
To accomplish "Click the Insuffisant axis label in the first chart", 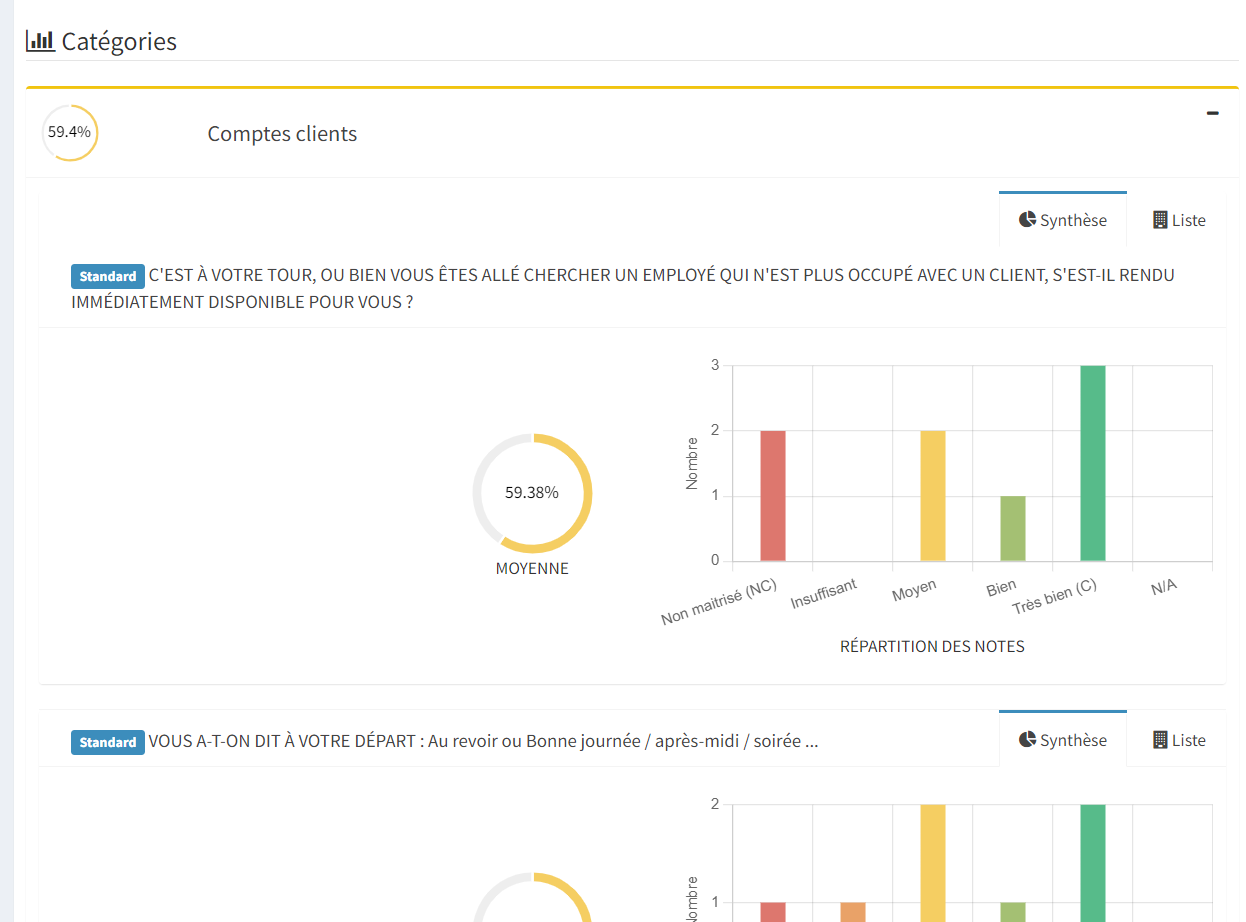I will [x=824, y=594].
